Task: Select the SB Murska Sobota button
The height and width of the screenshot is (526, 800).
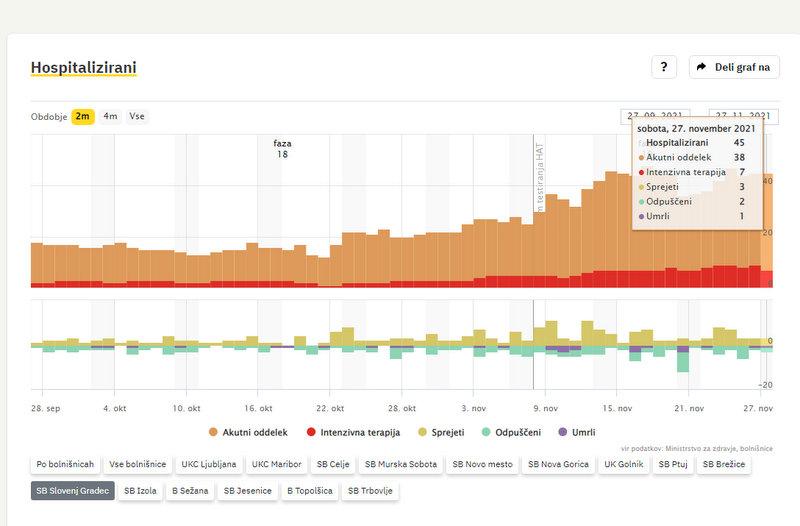Action: (400, 464)
